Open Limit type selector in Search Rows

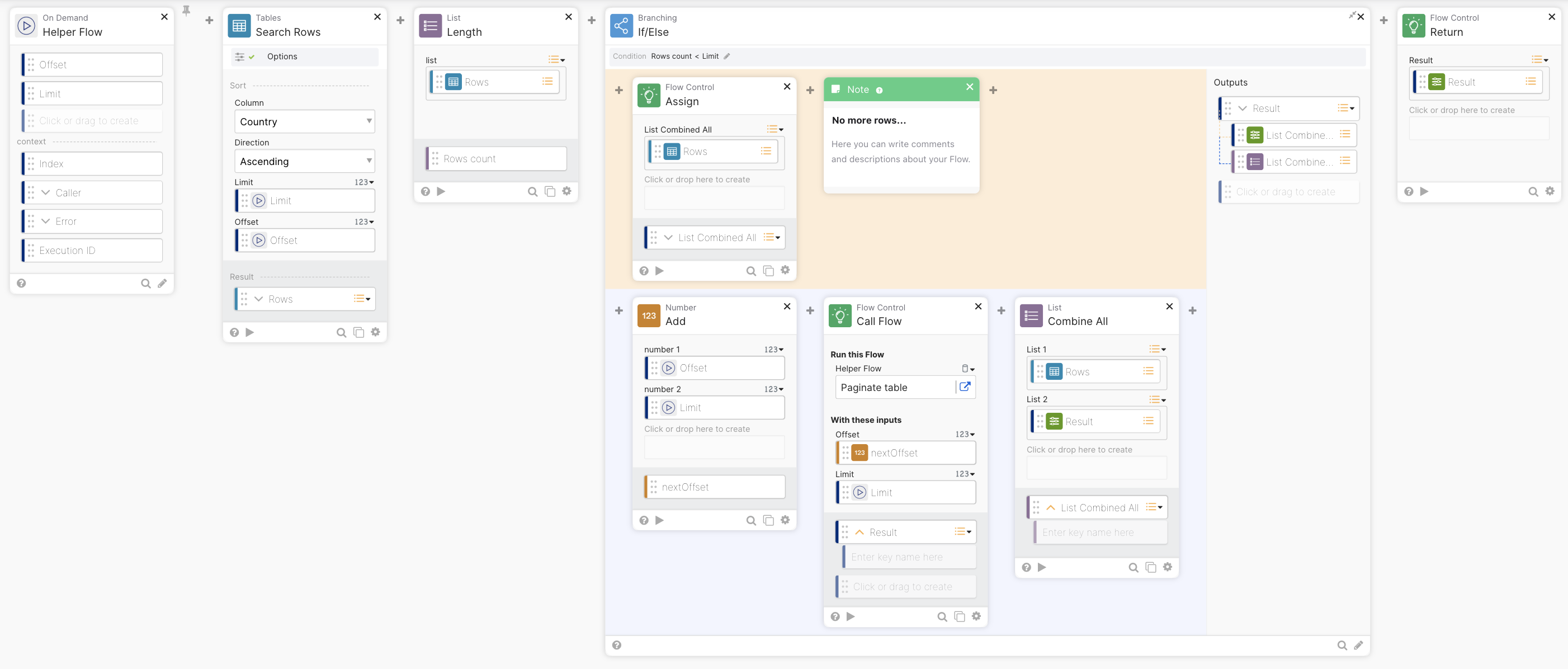tap(364, 182)
